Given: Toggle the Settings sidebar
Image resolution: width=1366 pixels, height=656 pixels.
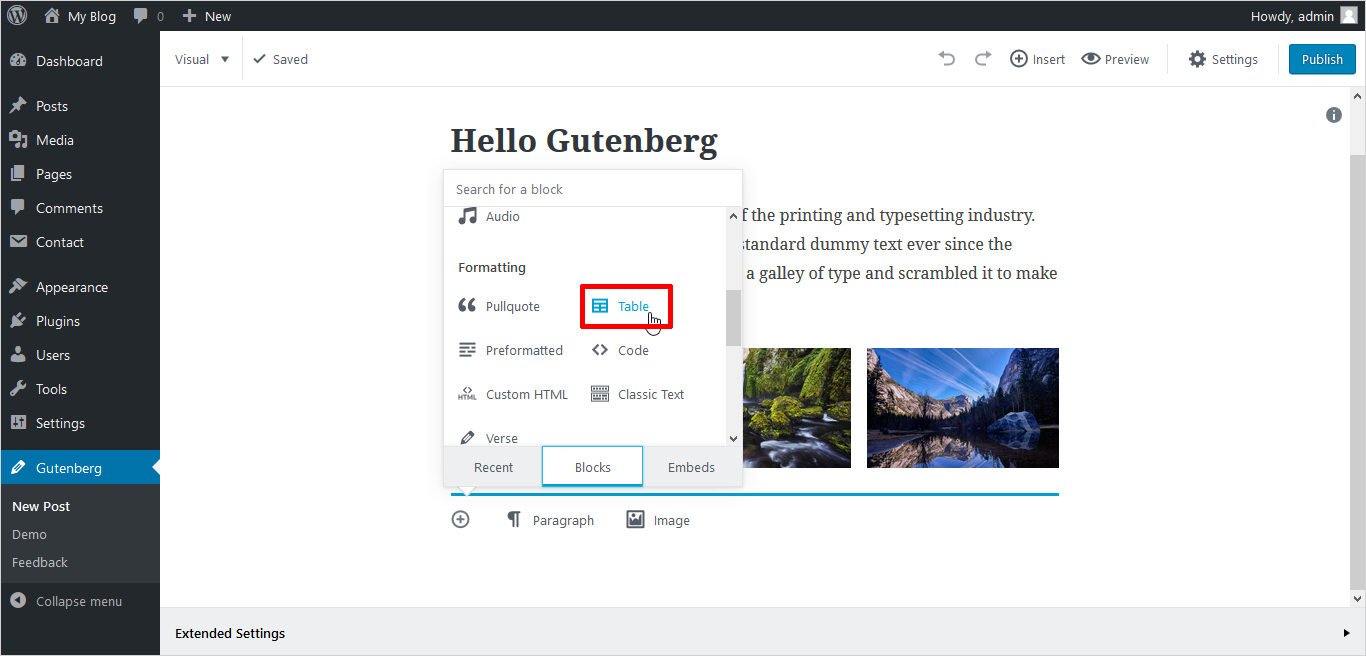Looking at the screenshot, I should (x=1223, y=59).
